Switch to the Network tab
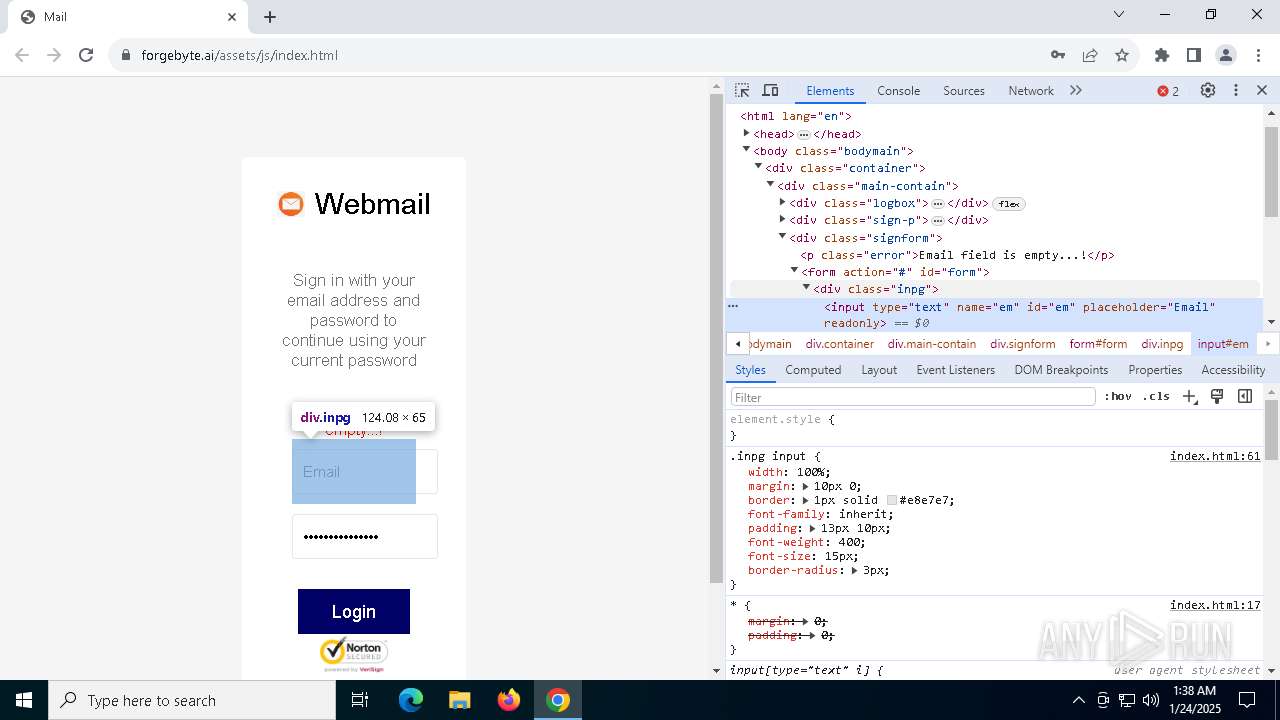Viewport: 1280px width, 720px height. pyautogui.click(x=1030, y=90)
